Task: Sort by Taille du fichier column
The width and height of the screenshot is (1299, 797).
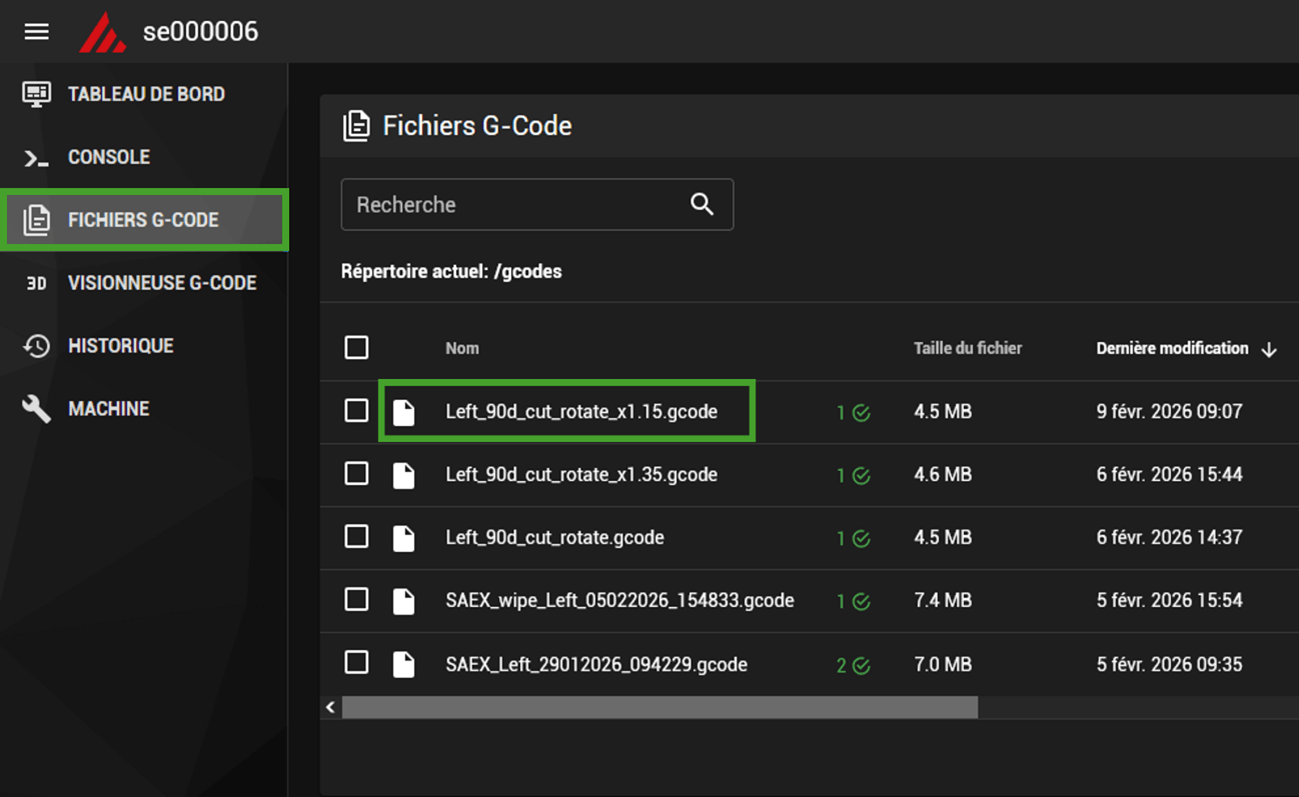Action: pos(967,348)
